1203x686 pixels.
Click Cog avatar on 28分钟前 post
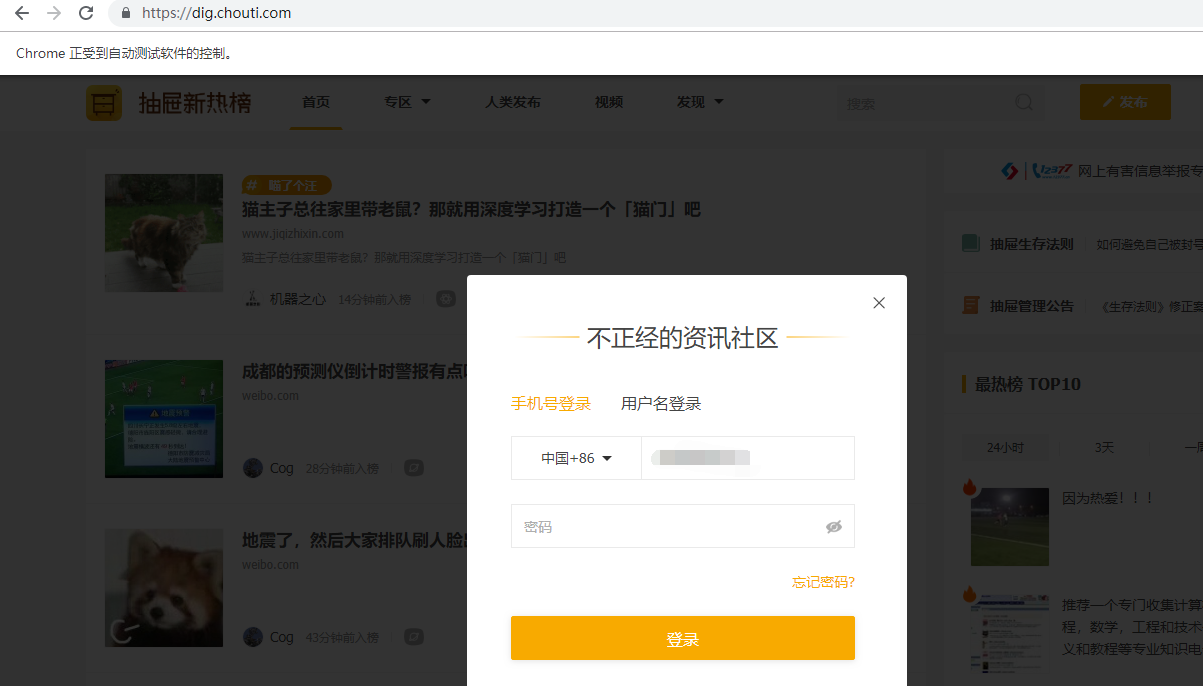(x=253, y=468)
